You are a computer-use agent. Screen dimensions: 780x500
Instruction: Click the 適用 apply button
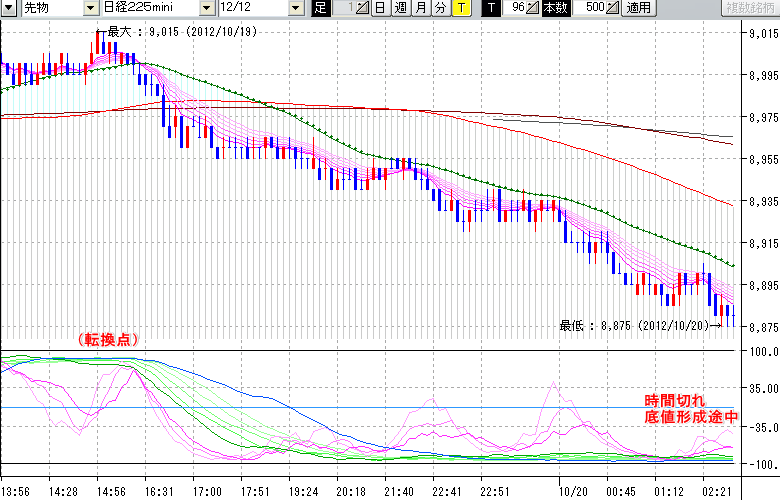point(639,8)
